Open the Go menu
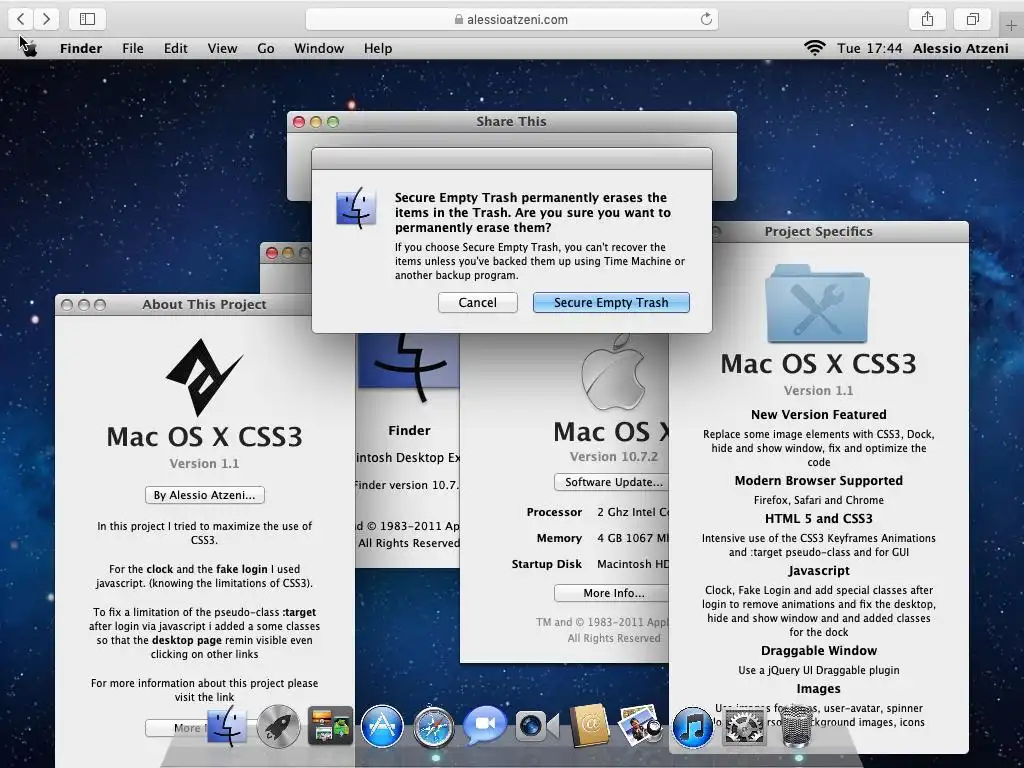The height and width of the screenshot is (768, 1024). (x=266, y=48)
